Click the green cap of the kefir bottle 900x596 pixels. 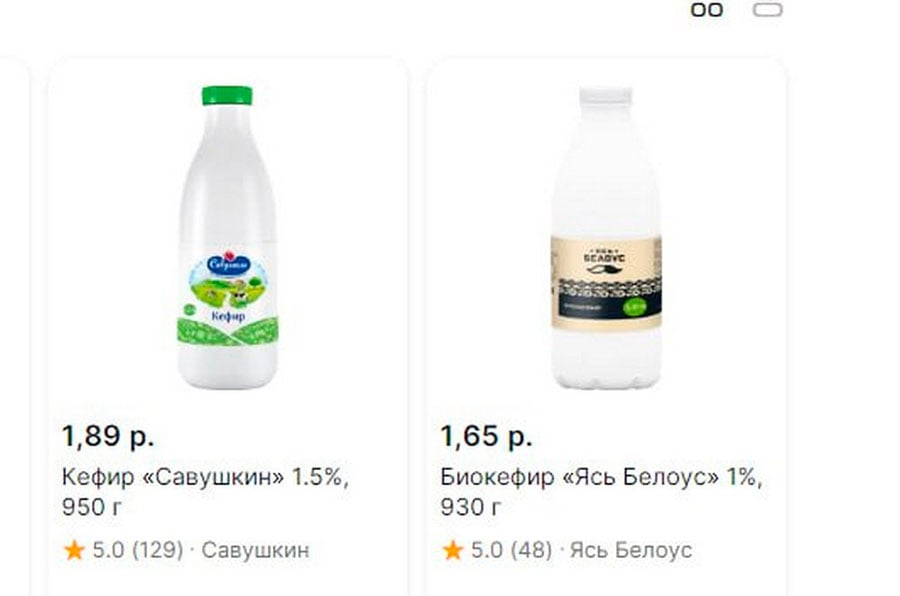click(227, 95)
